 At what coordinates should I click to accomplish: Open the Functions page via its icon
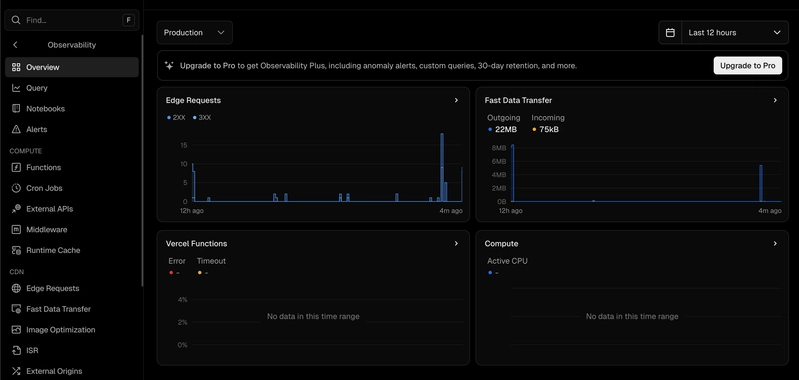click(x=16, y=168)
